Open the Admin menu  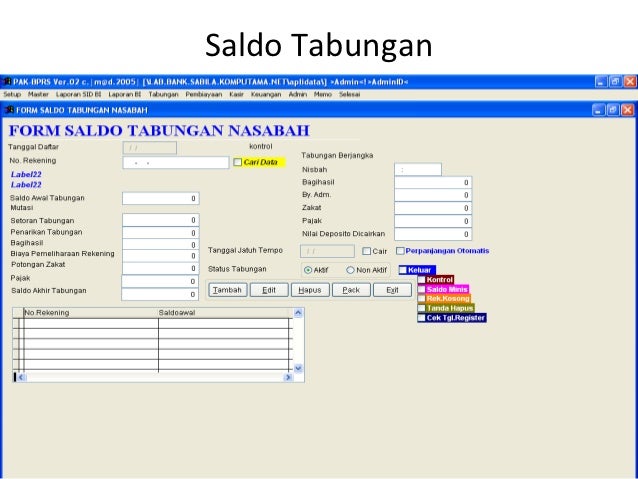(x=297, y=94)
